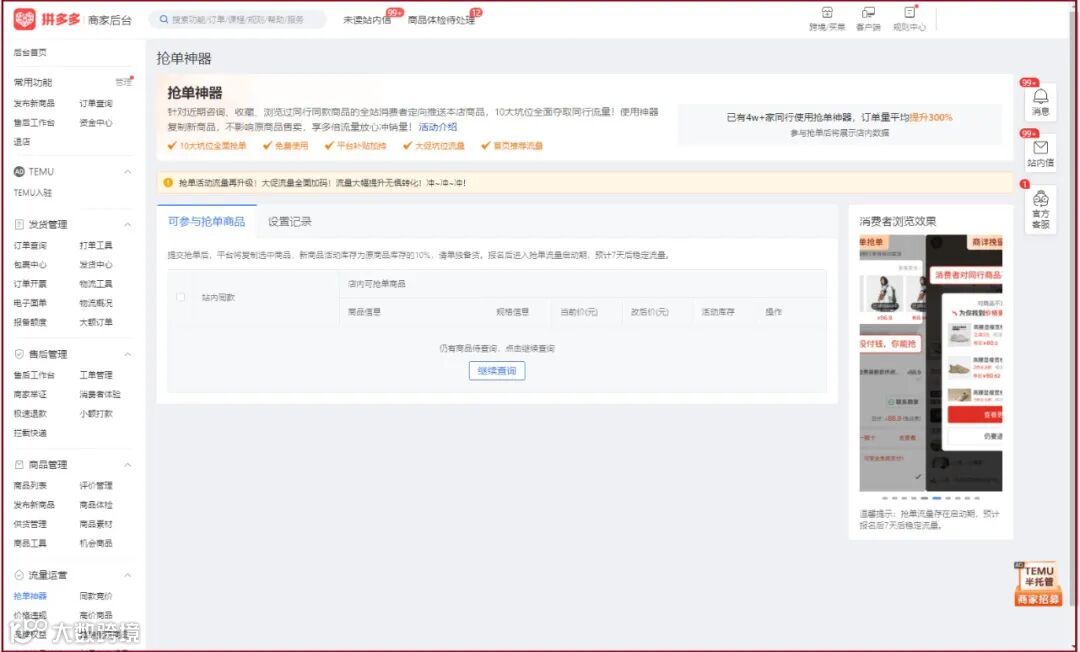Click the search input field
The image size is (1080, 652).
click(238, 19)
